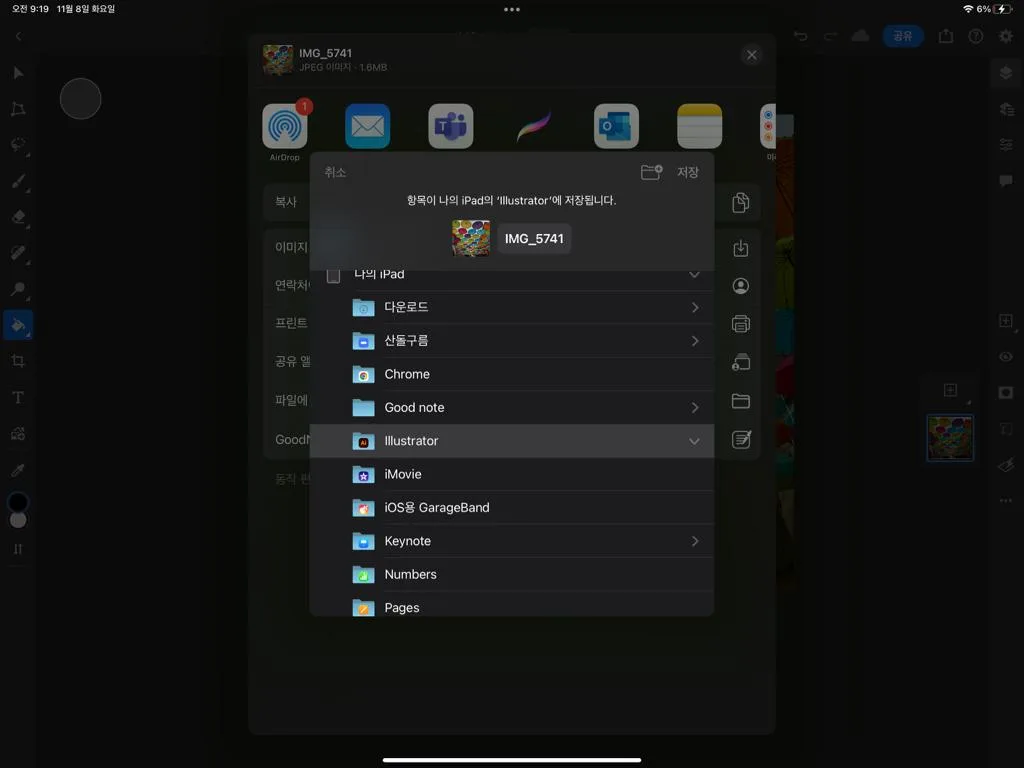Select the Eraser tool
Screen dimensions: 1024x768
click(18, 217)
